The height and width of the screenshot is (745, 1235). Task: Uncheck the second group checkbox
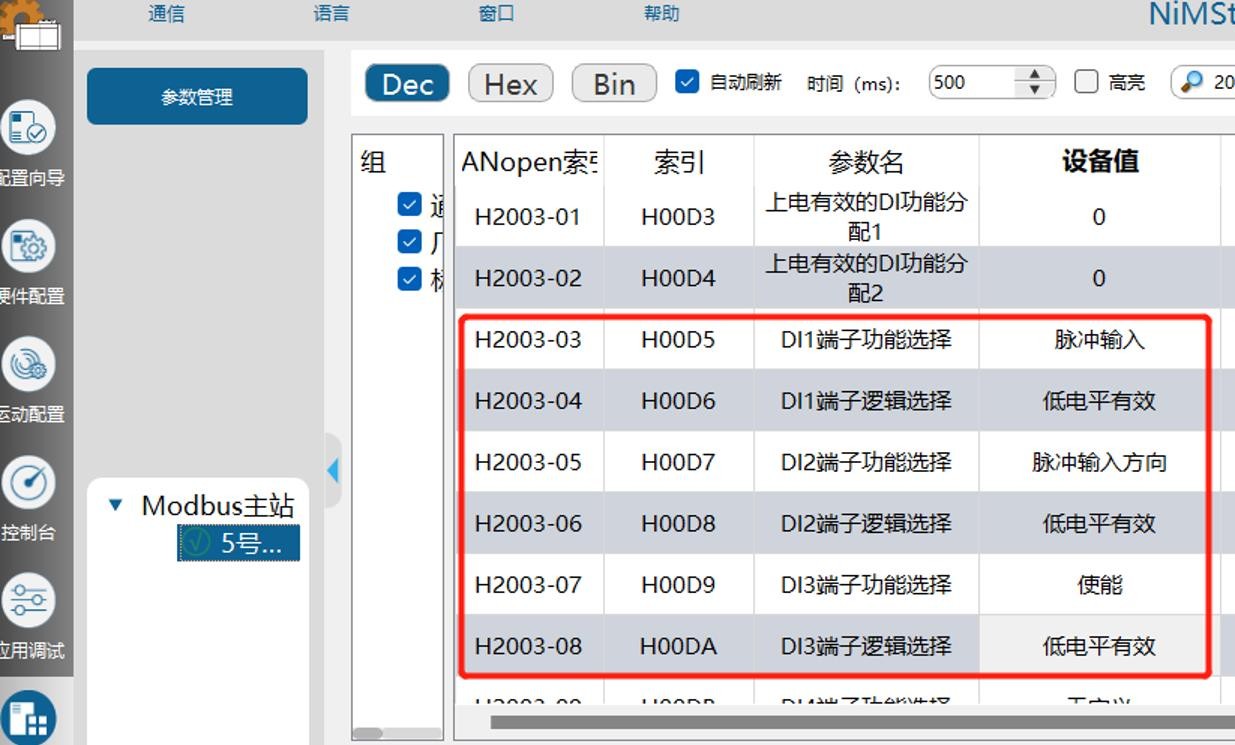pyautogui.click(x=409, y=241)
